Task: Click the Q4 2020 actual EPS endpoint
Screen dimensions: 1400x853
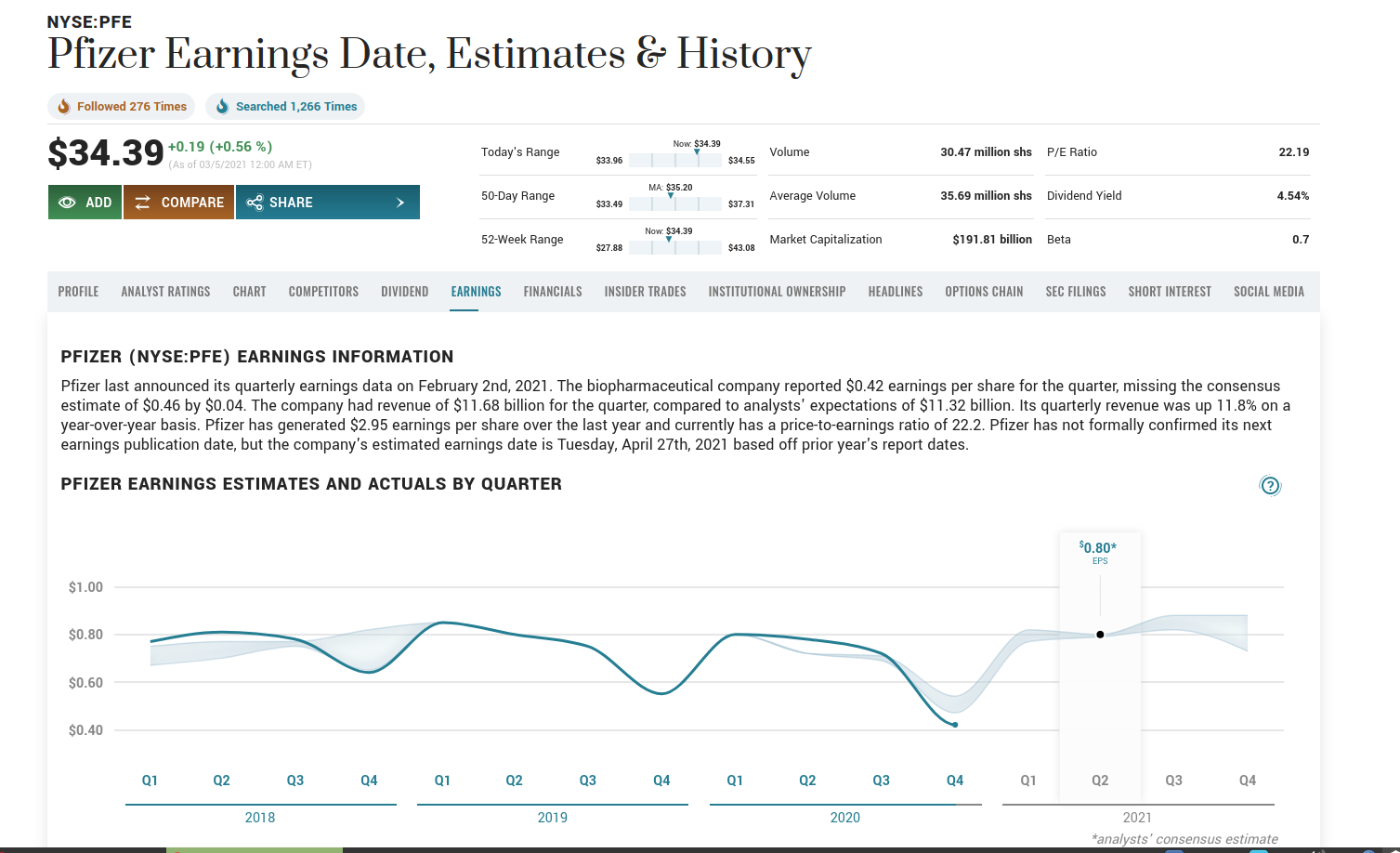Action: point(955,725)
